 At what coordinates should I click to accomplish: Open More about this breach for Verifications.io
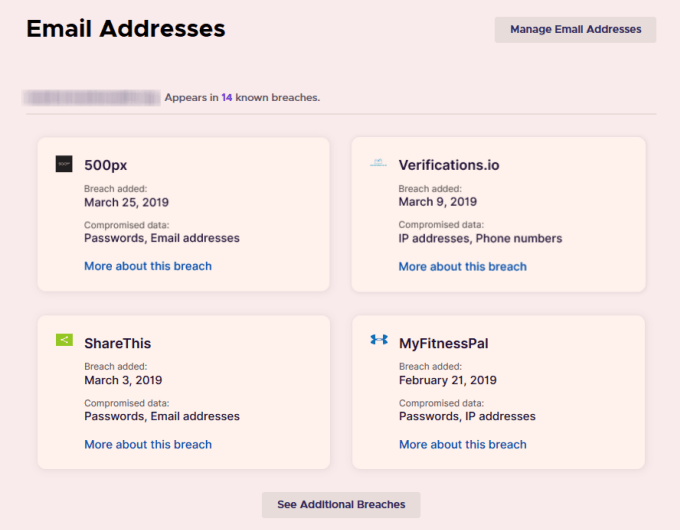tap(462, 266)
